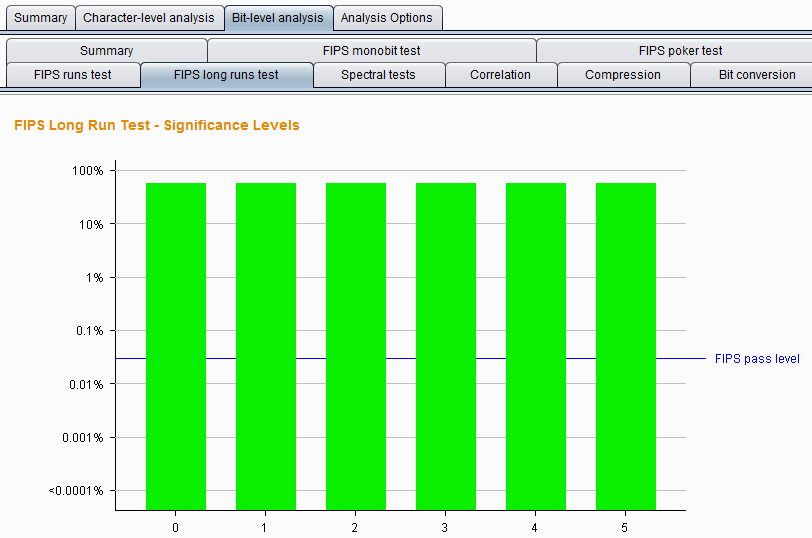The image size is (812, 538).
Task: Pick the green bar above label 3
Action: tap(446, 345)
